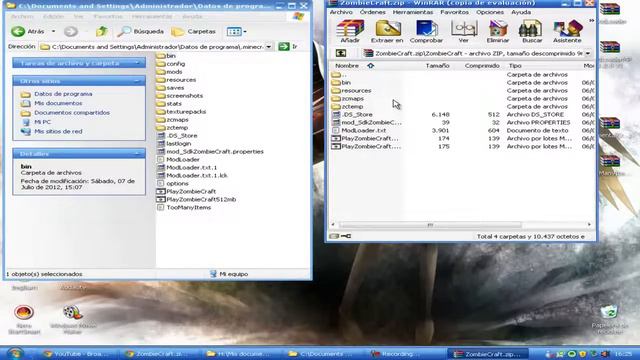Select the texturepacks folder in Explorer
The height and width of the screenshot is (360, 640).
(x=182, y=111)
